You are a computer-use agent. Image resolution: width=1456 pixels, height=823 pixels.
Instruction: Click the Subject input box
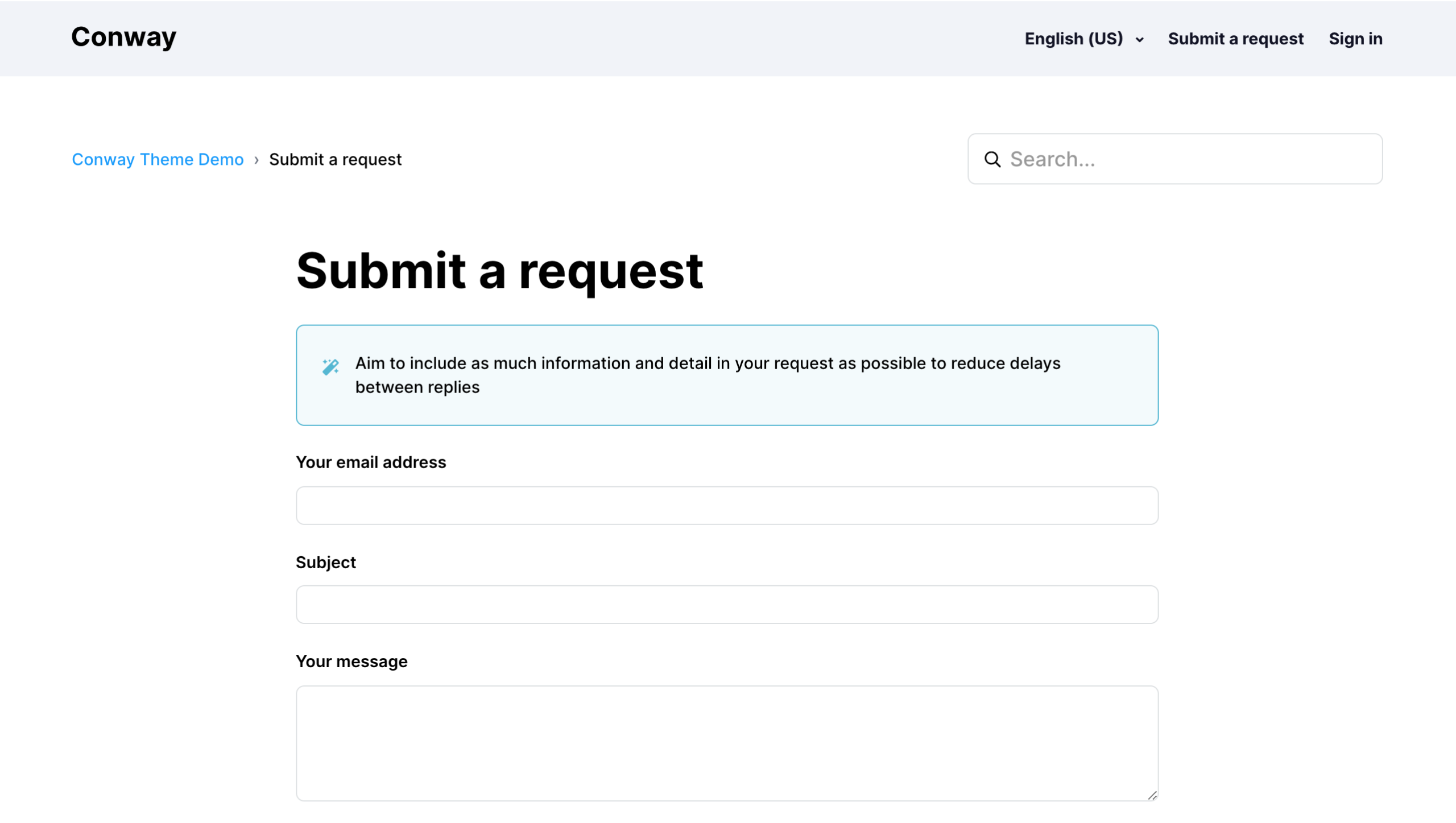pos(726,604)
